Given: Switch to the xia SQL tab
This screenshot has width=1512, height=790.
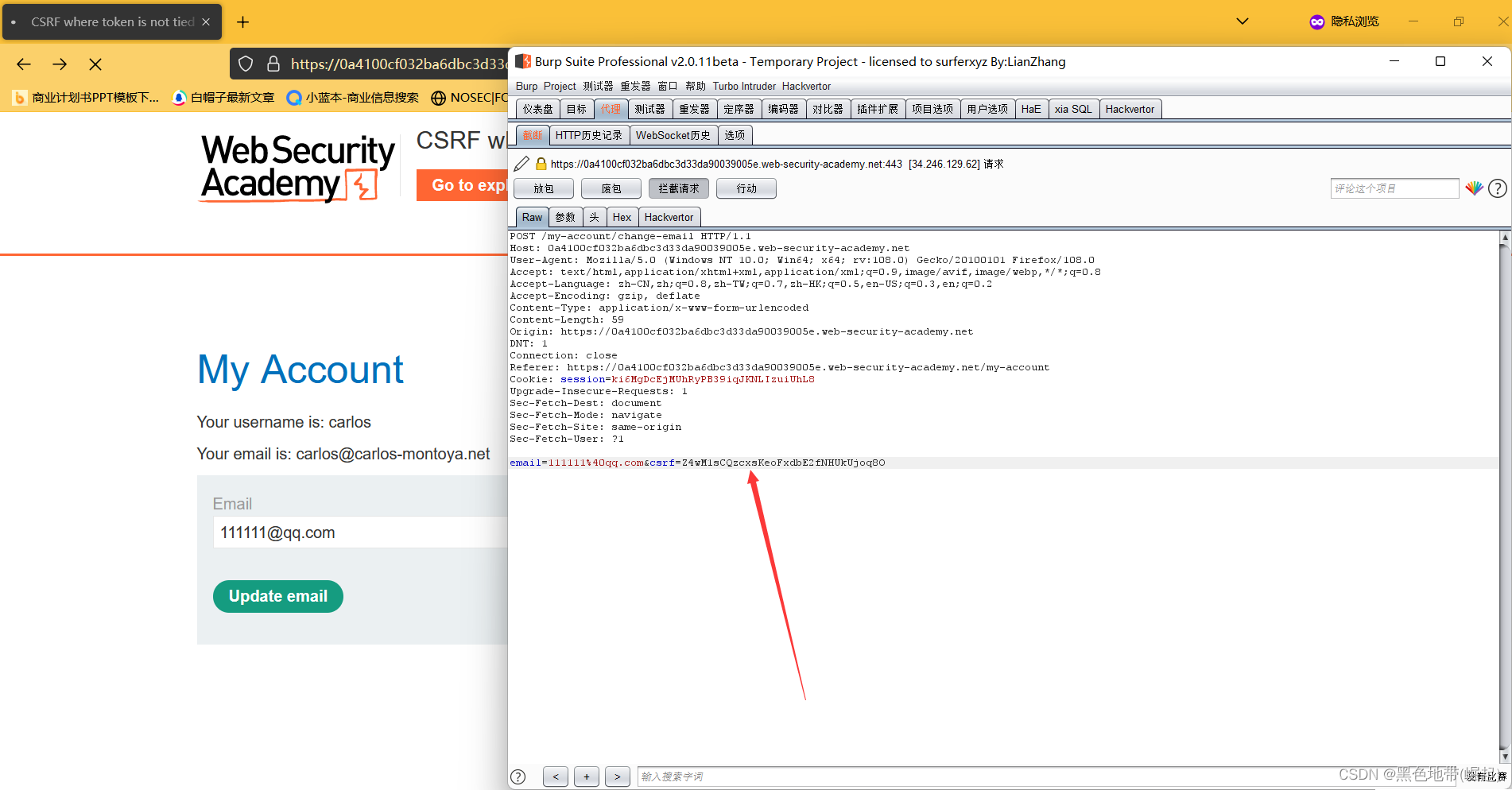Looking at the screenshot, I should click(1073, 109).
